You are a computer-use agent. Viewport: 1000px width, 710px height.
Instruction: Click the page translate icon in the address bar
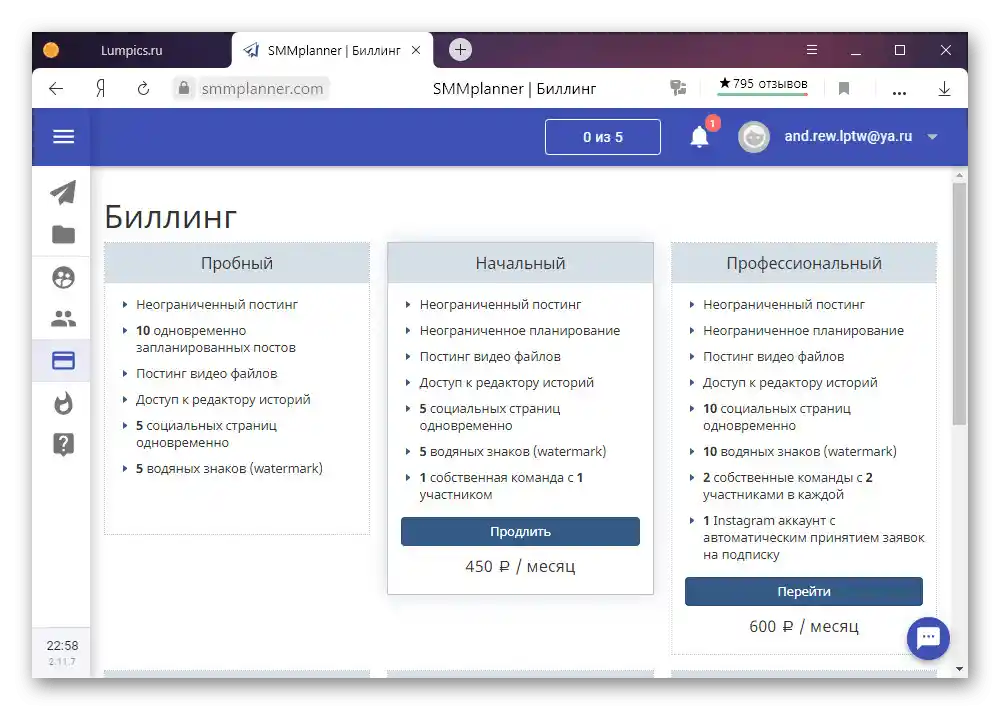678,88
